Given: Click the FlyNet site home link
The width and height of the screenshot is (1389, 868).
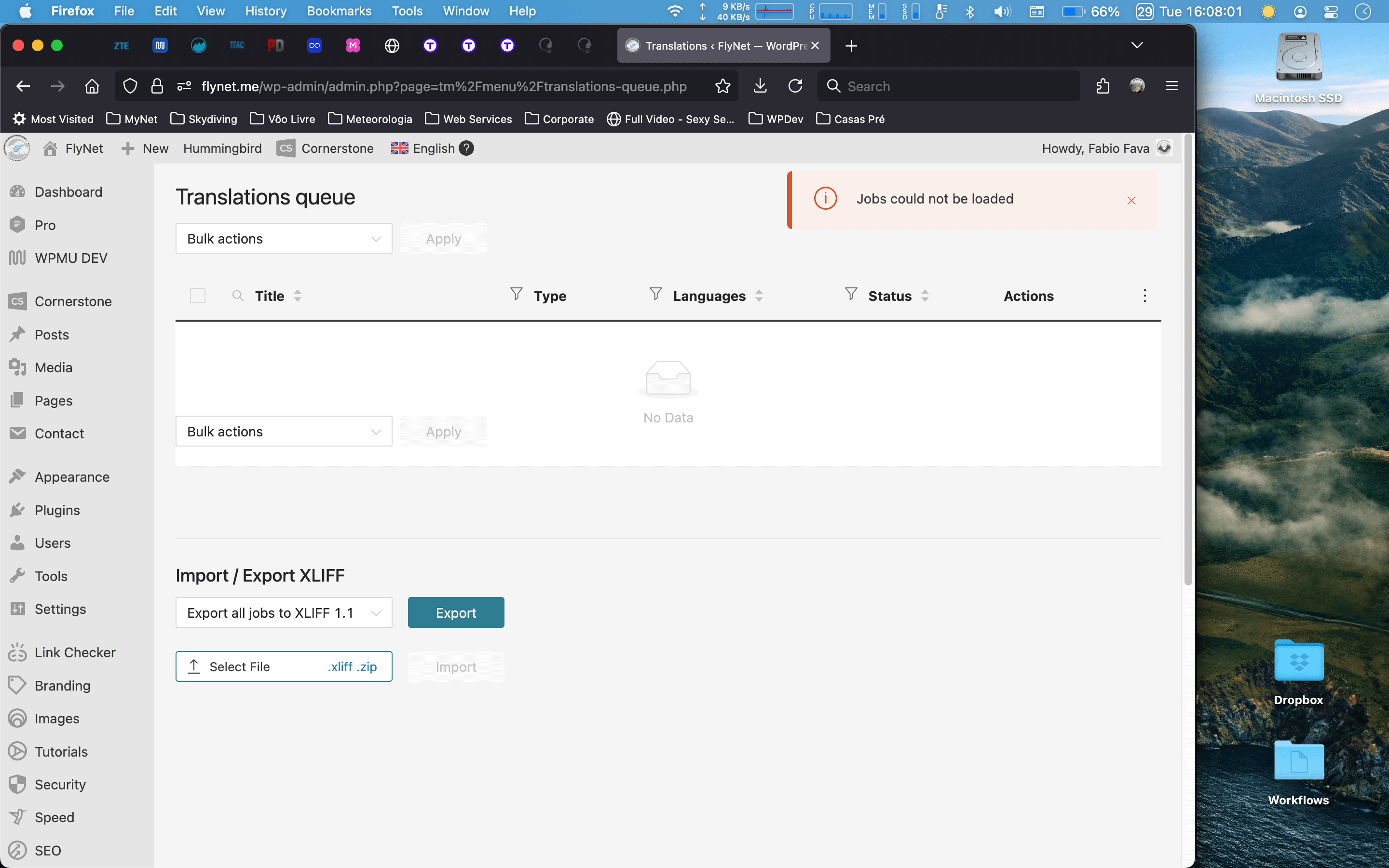Looking at the screenshot, I should click(73, 148).
